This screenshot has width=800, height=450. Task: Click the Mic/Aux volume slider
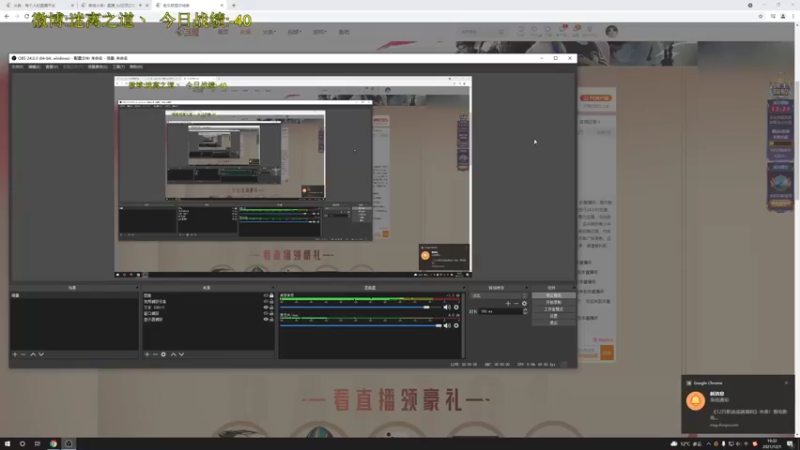[x=361, y=326]
